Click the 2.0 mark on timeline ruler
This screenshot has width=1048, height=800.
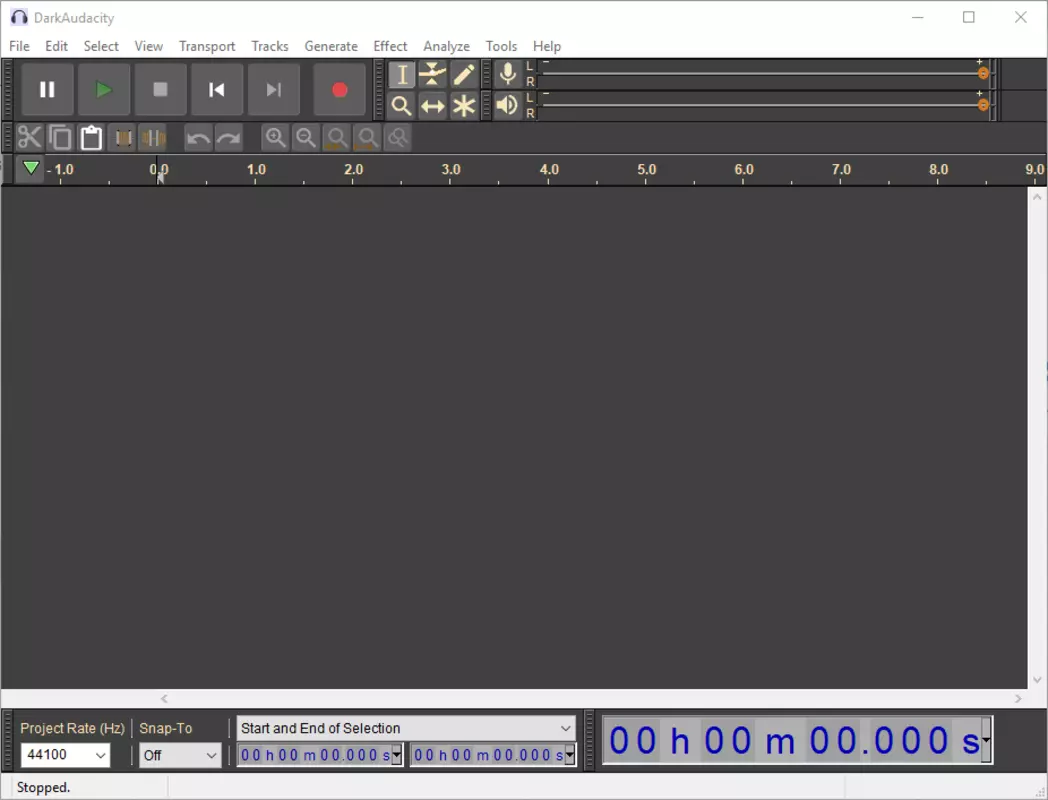click(x=354, y=170)
